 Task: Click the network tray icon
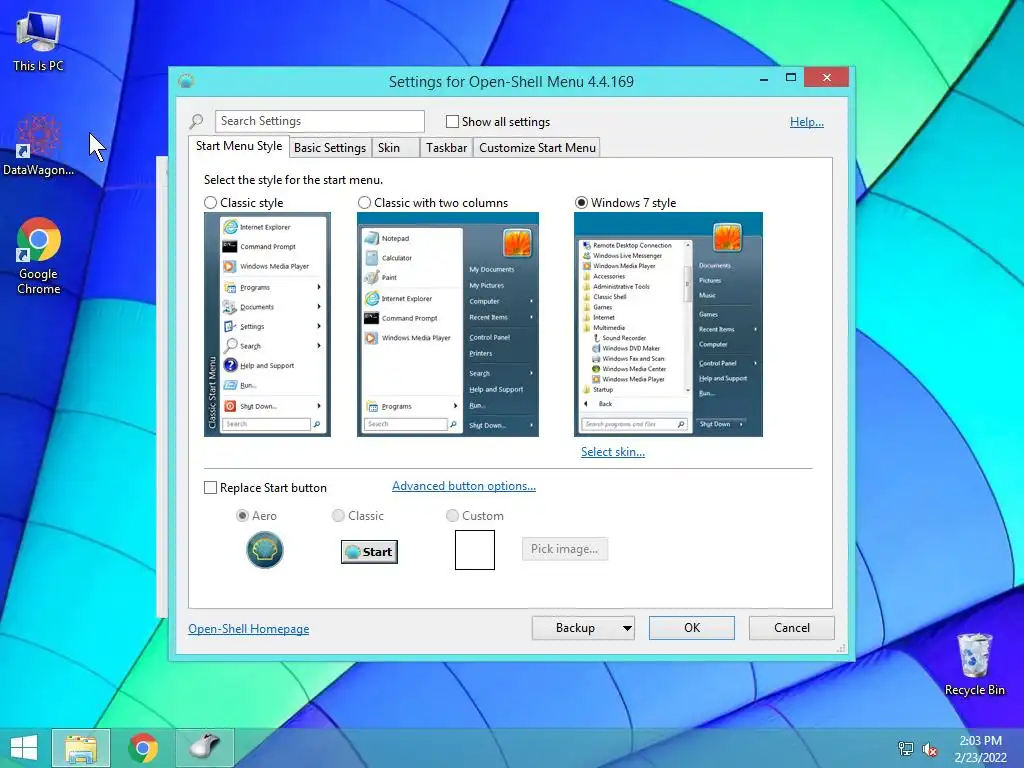(x=906, y=749)
